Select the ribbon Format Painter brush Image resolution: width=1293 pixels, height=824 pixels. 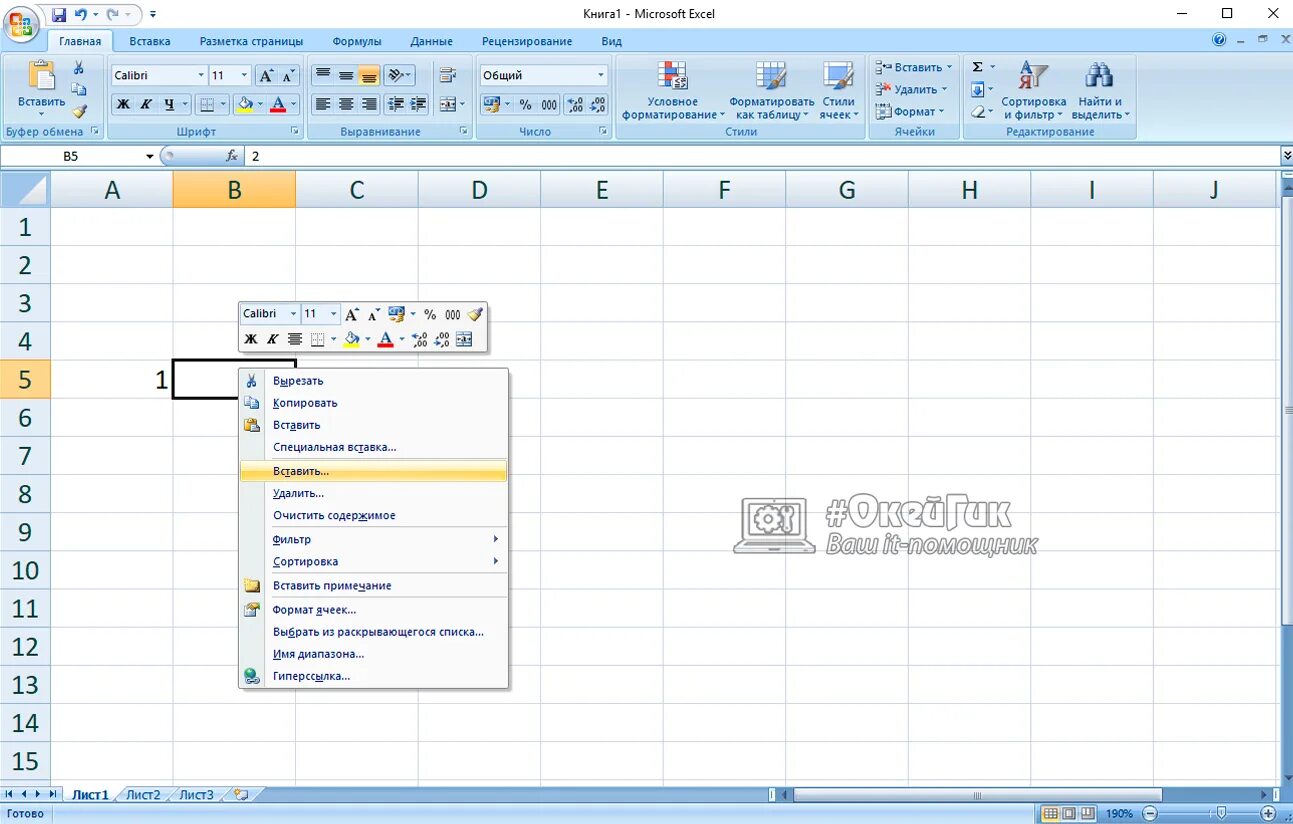pyautogui.click(x=78, y=112)
